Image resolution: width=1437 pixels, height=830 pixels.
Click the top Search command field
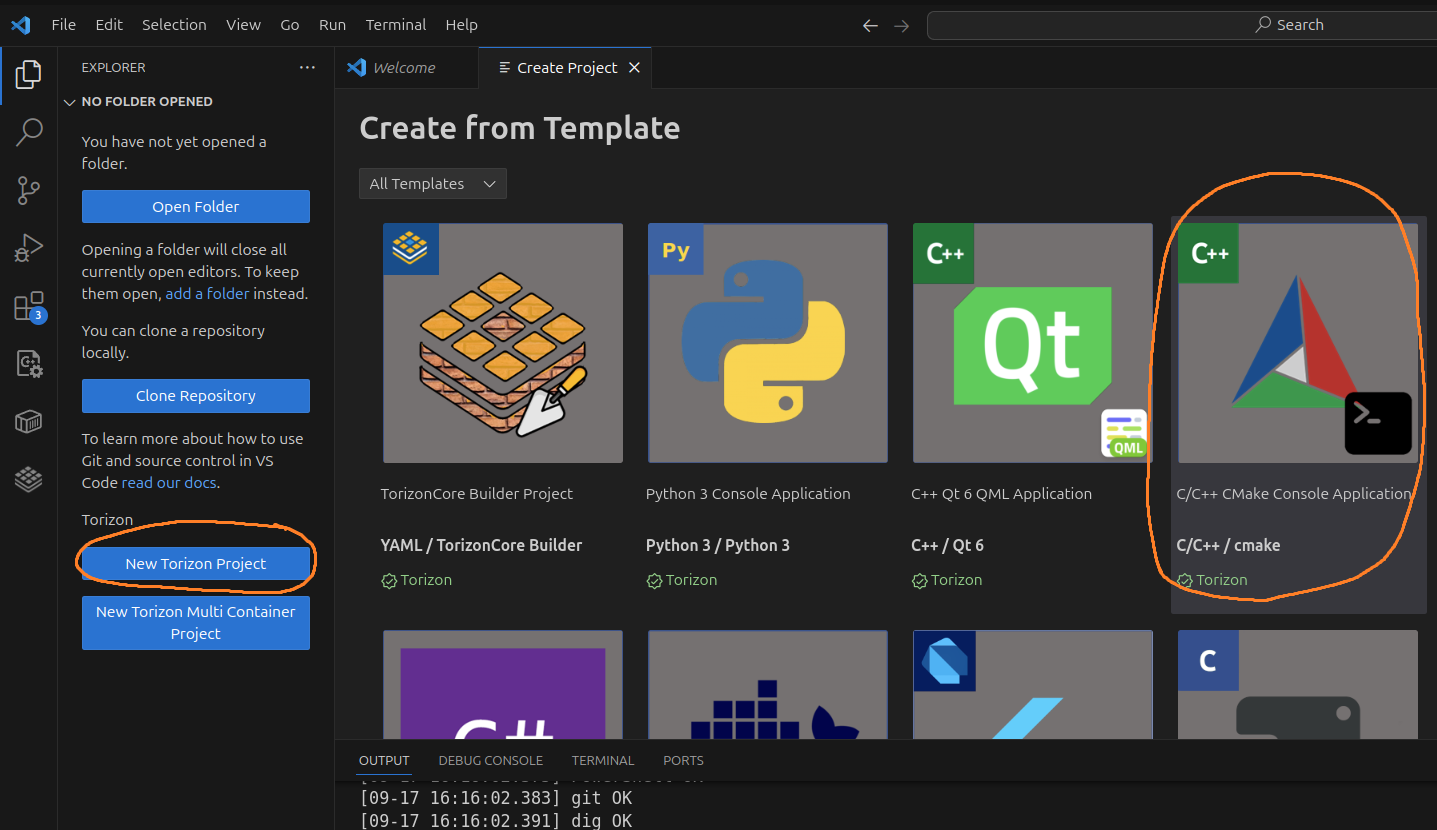(1180, 25)
